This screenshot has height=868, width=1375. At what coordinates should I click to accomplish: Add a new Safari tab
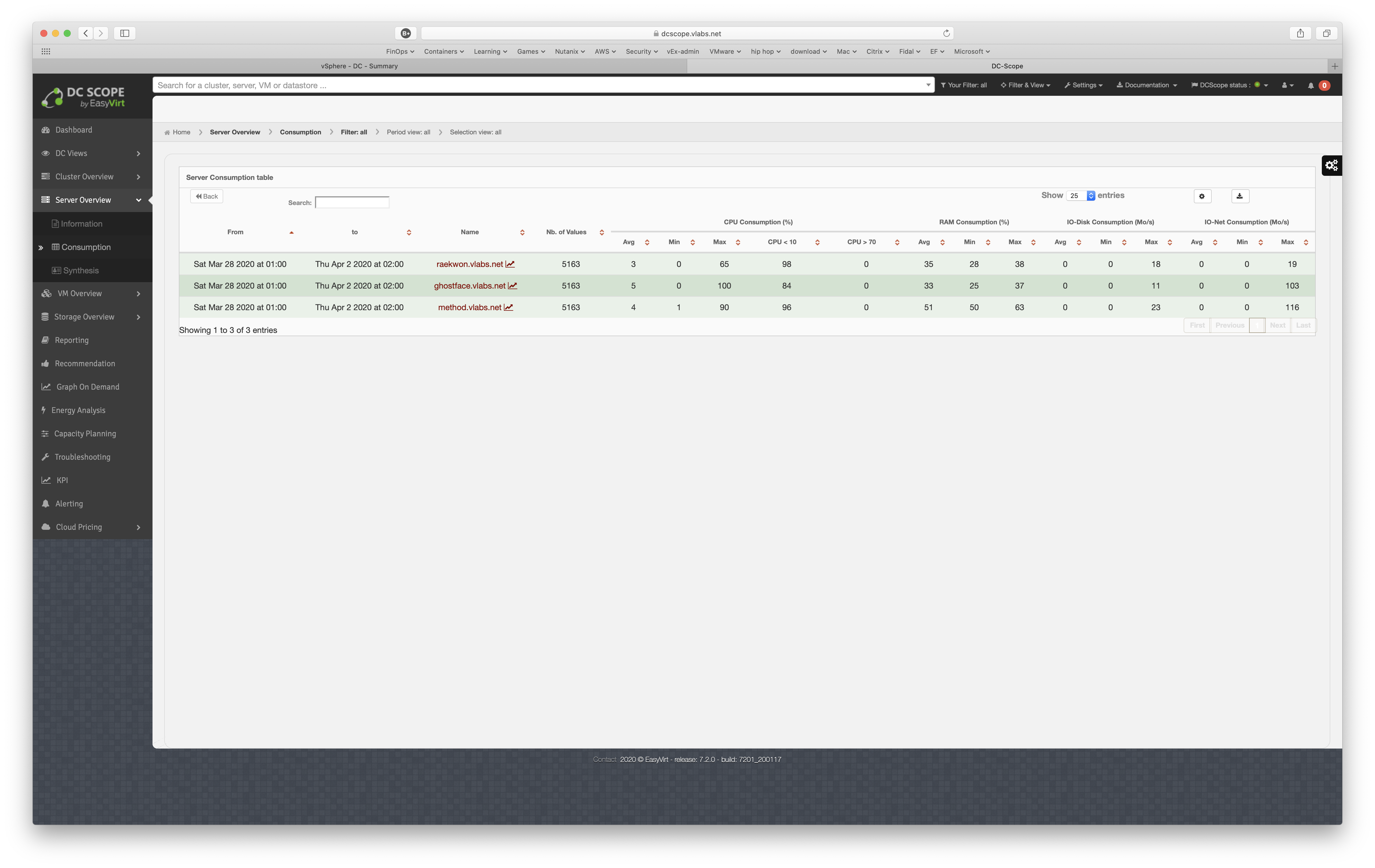pos(1334,66)
